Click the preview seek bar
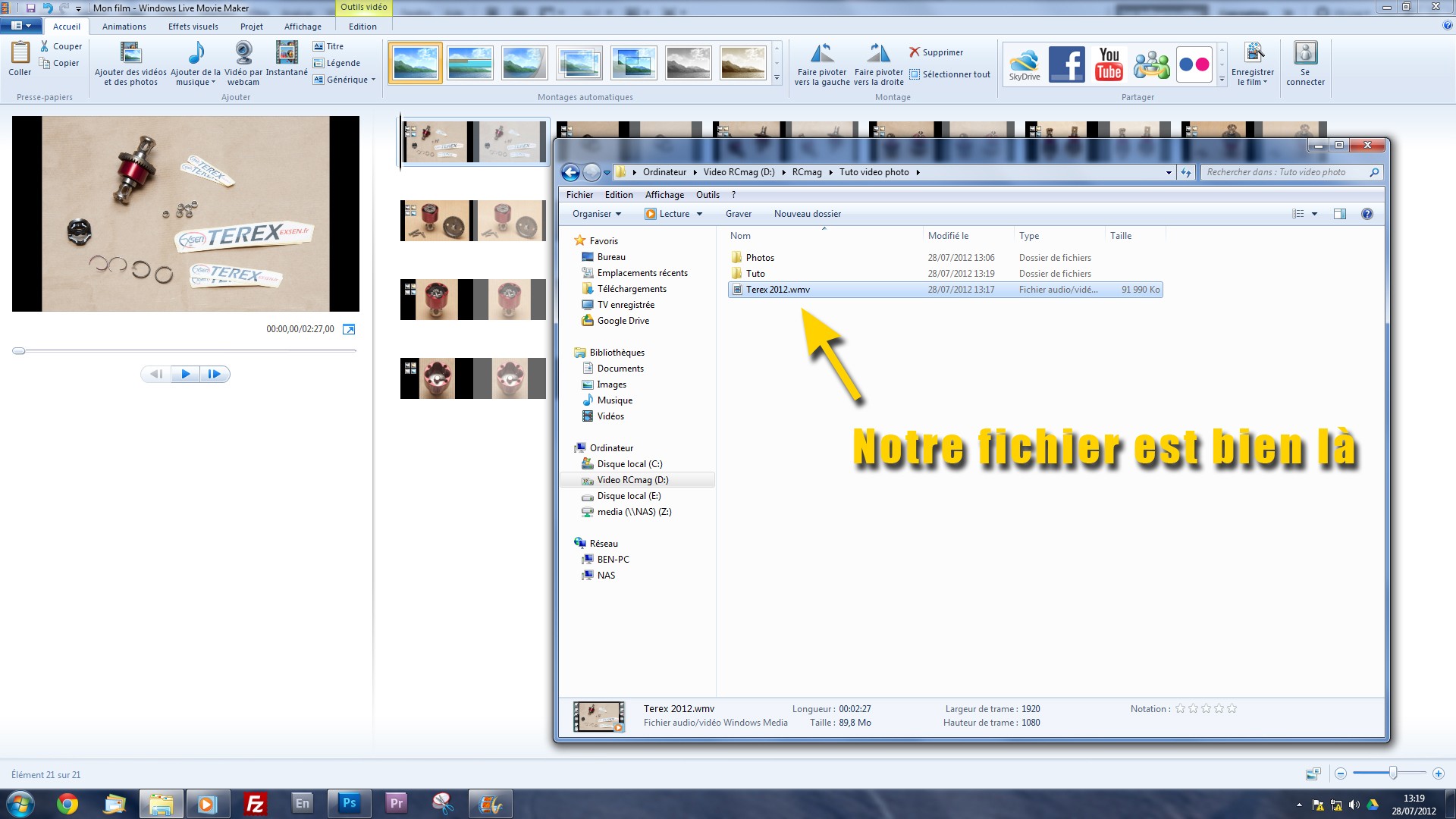 pyautogui.click(x=184, y=351)
